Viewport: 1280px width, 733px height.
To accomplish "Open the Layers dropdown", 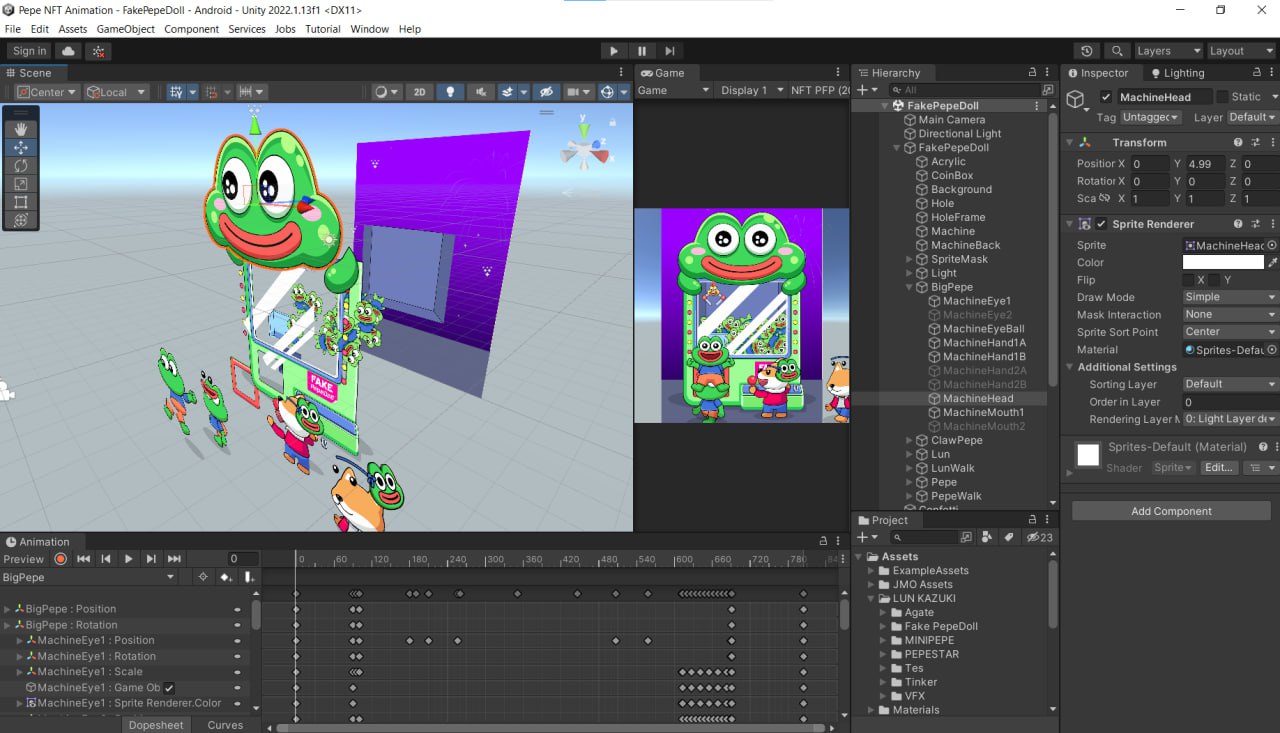I will click(1168, 51).
